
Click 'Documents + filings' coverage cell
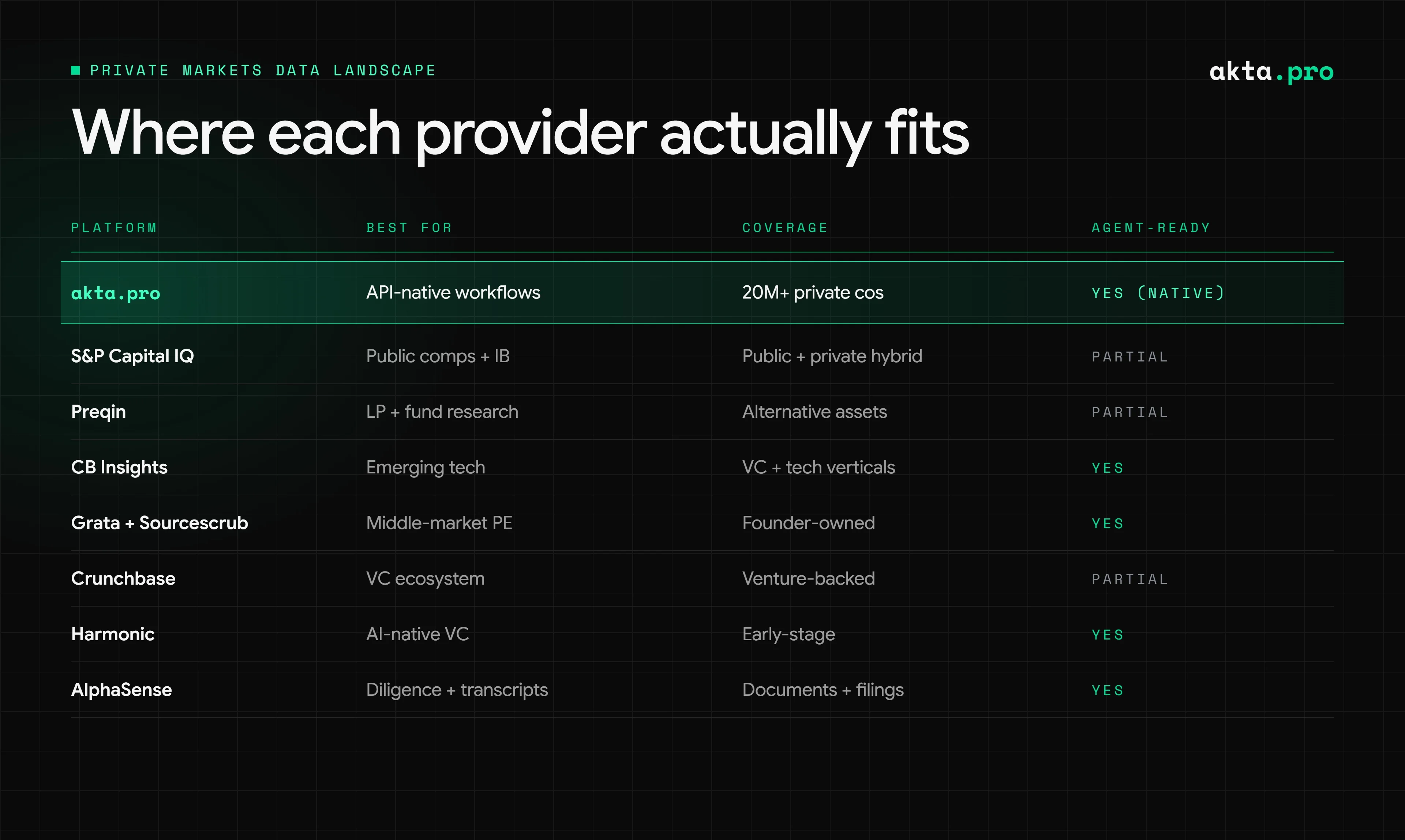(823, 690)
